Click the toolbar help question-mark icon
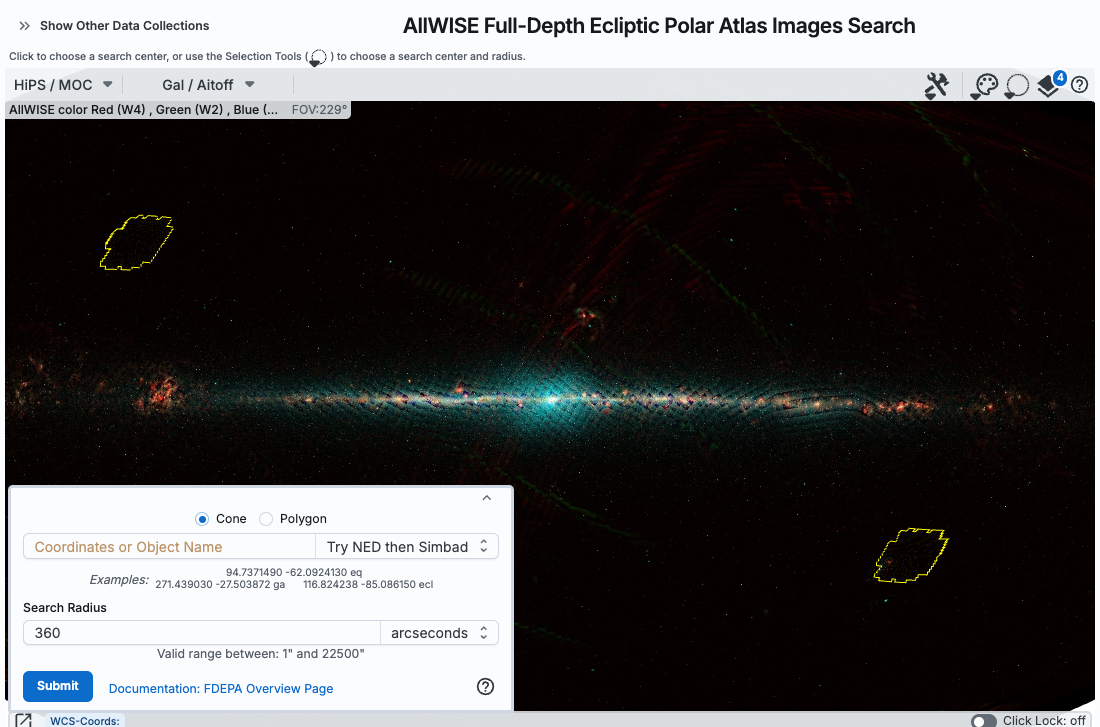This screenshot has height=727, width=1100. pos(1080,86)
